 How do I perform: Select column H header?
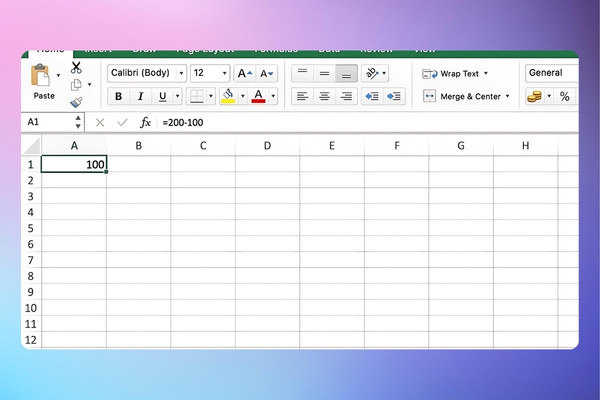tap(526, 146)
